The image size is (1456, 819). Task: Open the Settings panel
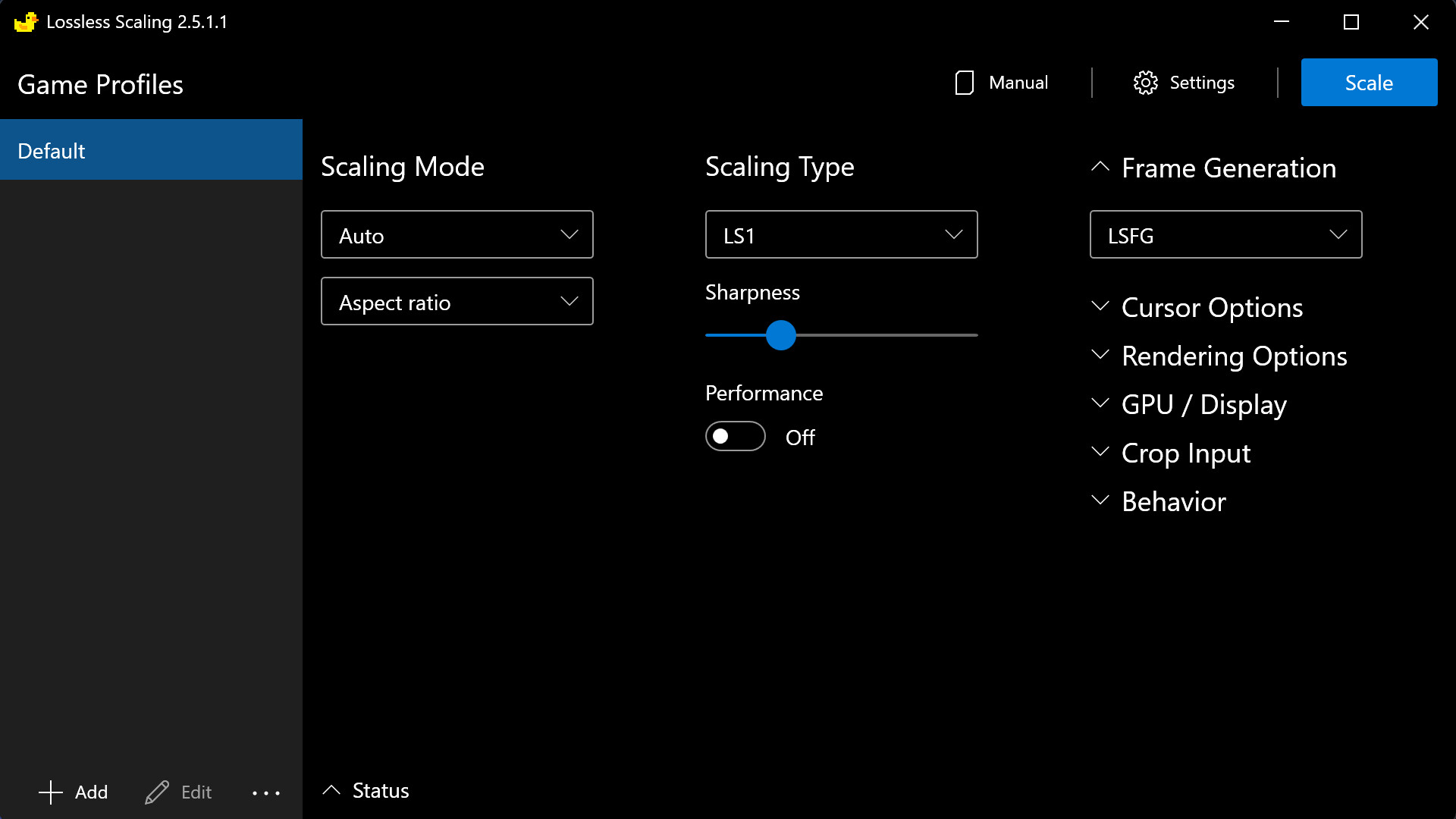pyautogui.click(x=1184, y=82)
